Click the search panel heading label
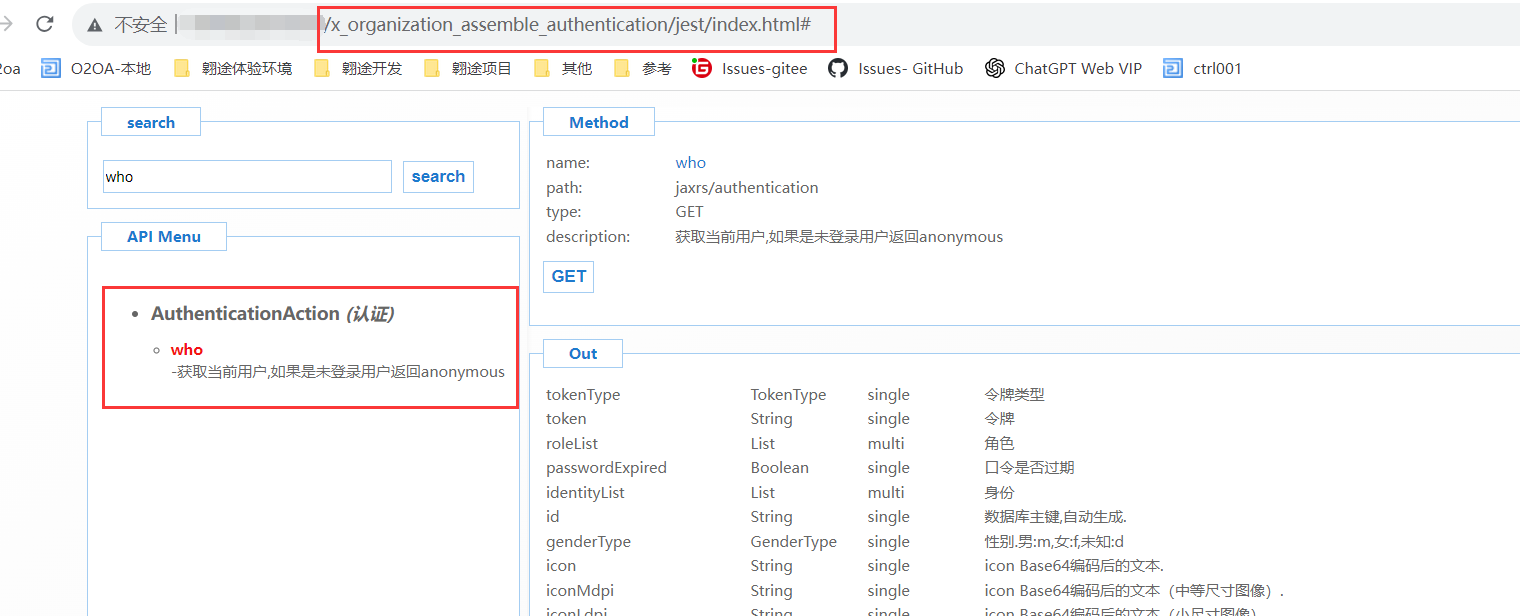 point(151,122)
